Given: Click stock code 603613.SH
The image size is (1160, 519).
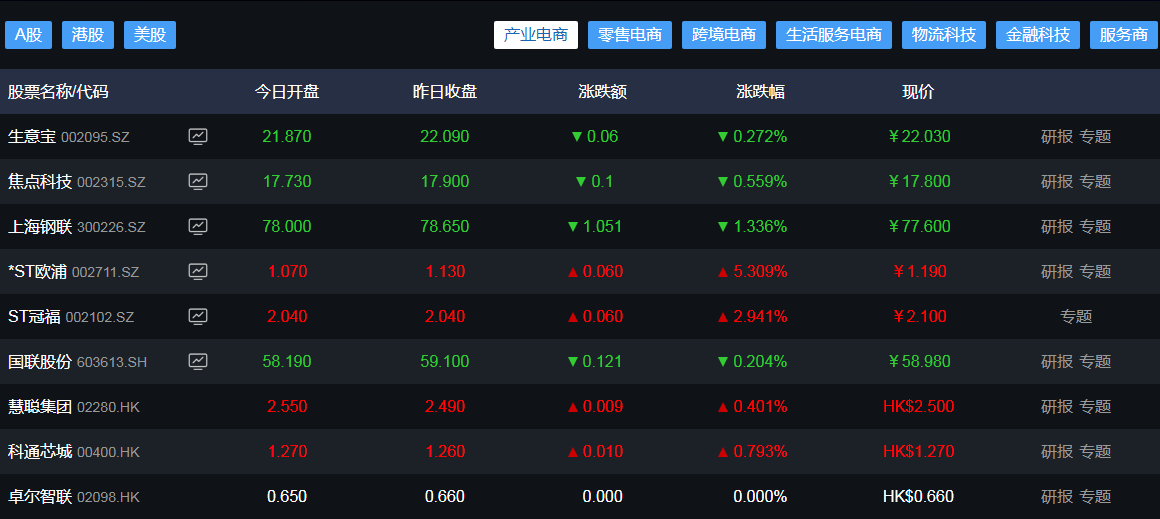Looking at the screenshot, I should click(x=112, y=363).
